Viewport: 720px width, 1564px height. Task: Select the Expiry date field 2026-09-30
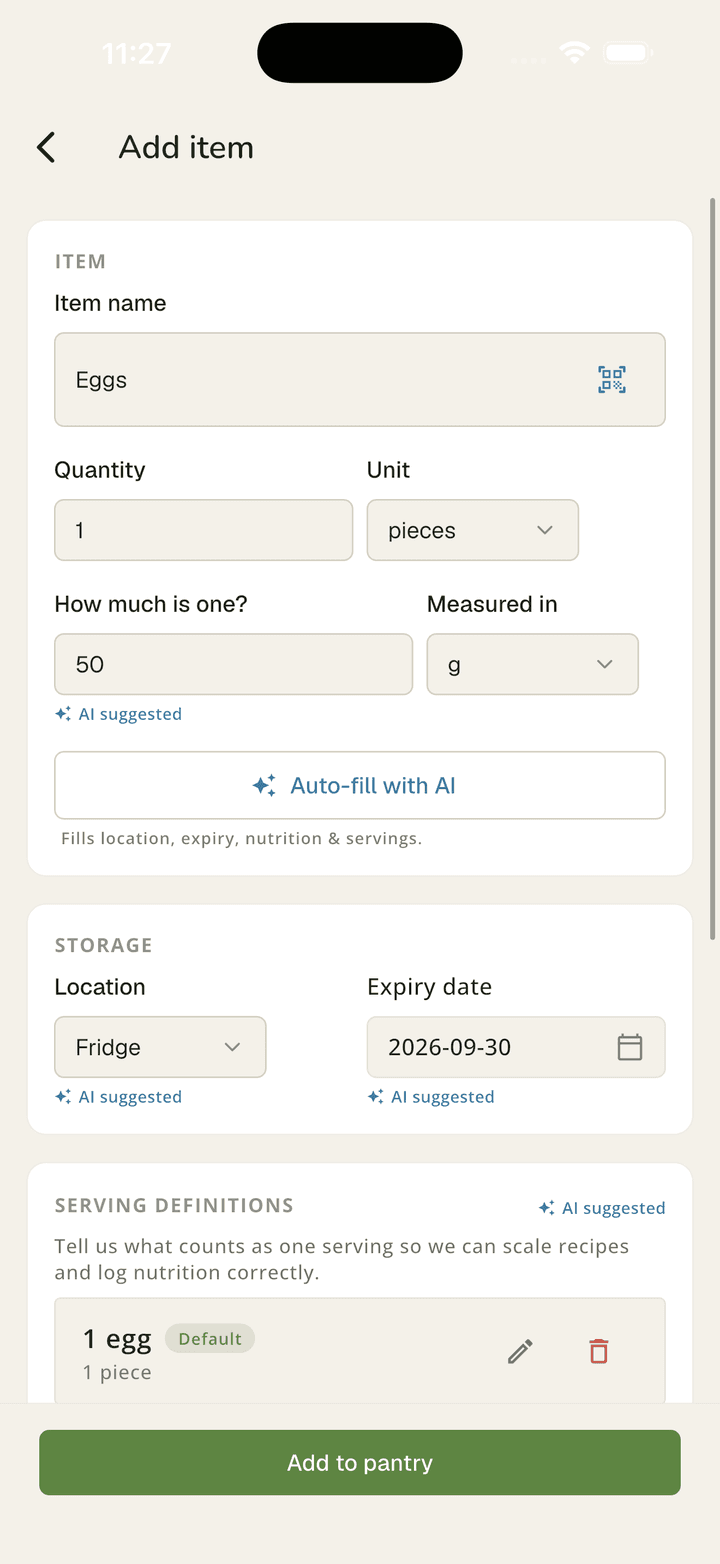coord(516,1047)
